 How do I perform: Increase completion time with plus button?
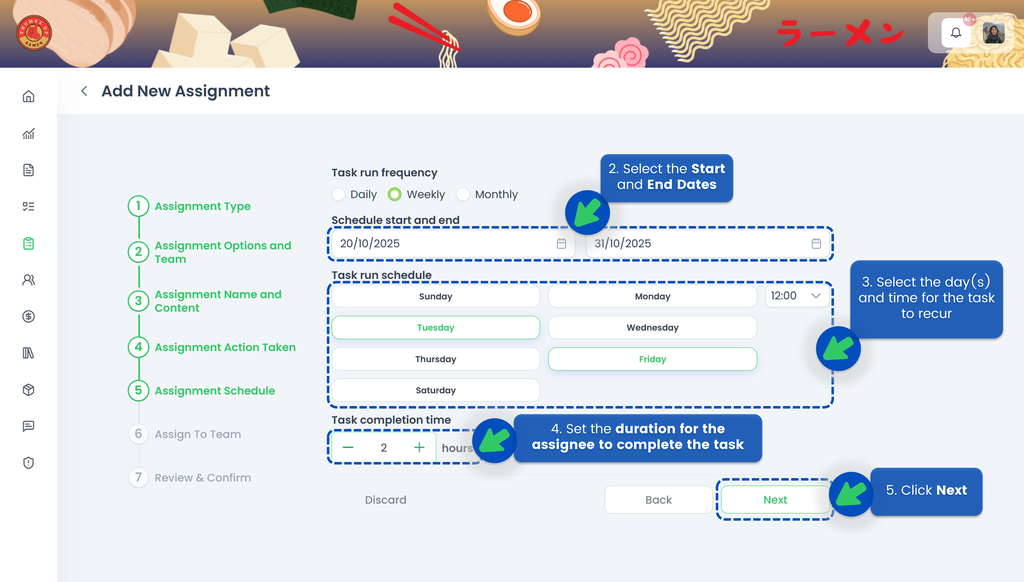pyautogui.click(x=419, y=448)
